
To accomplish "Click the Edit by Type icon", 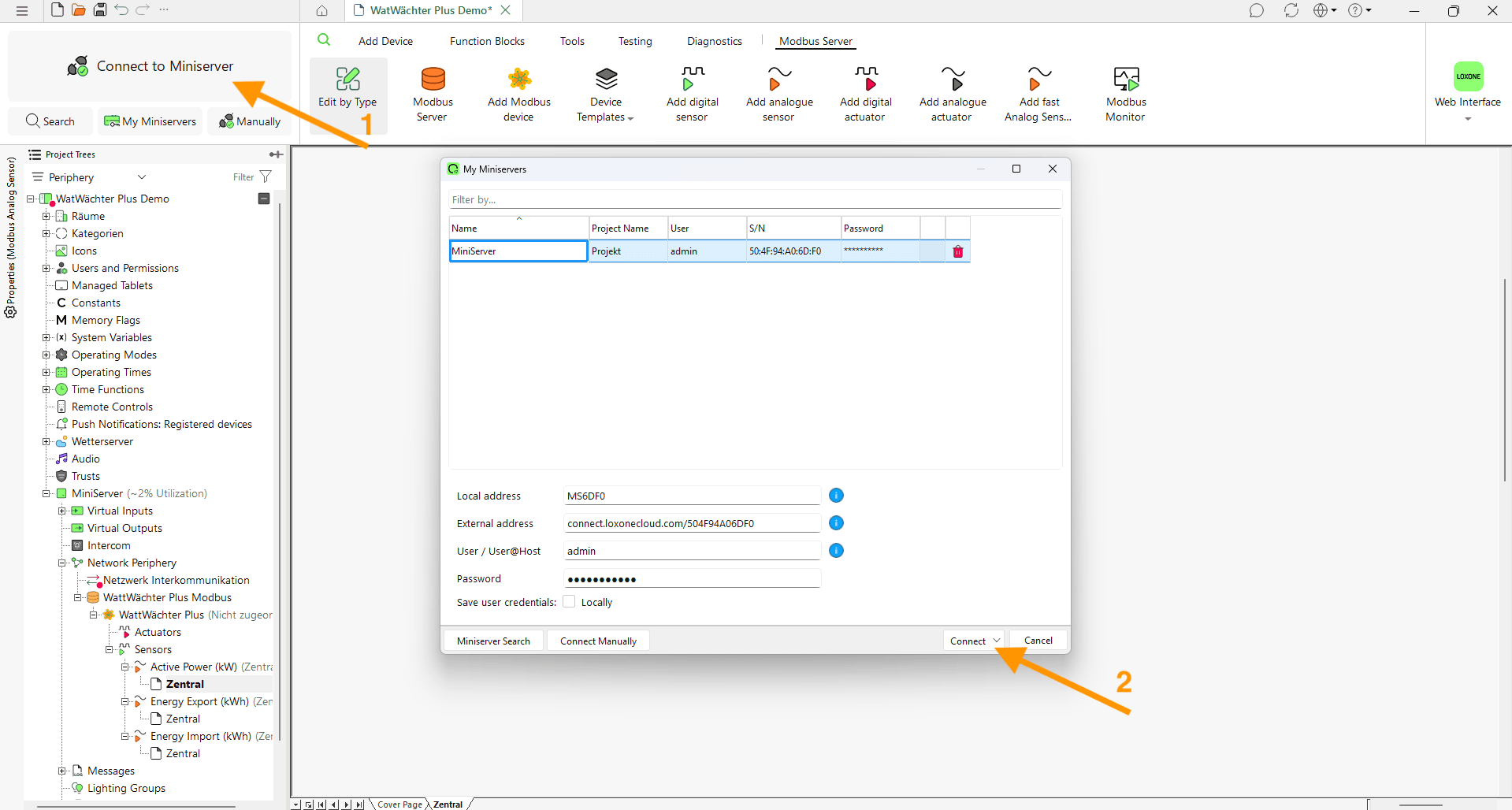I will pos(347,79).
